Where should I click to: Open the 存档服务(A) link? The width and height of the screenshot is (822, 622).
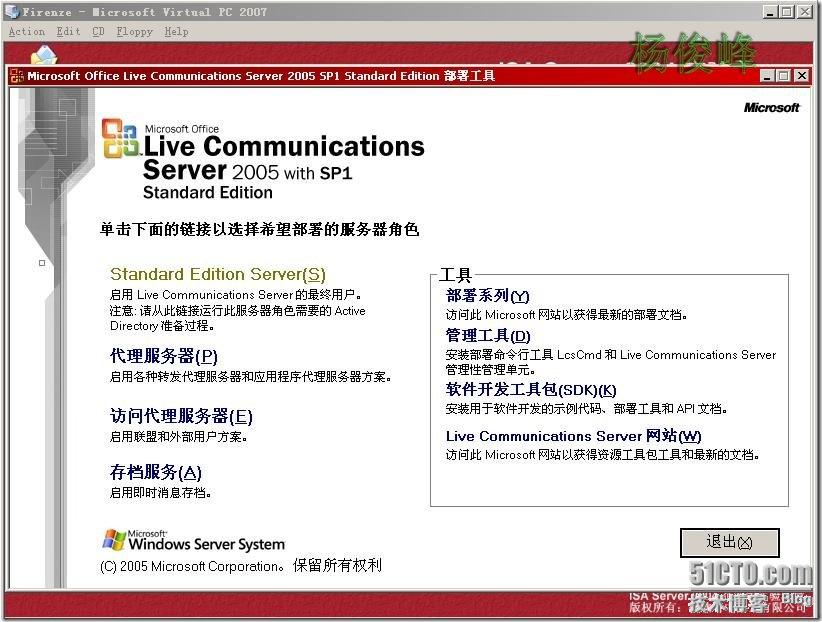click(156, 472)
